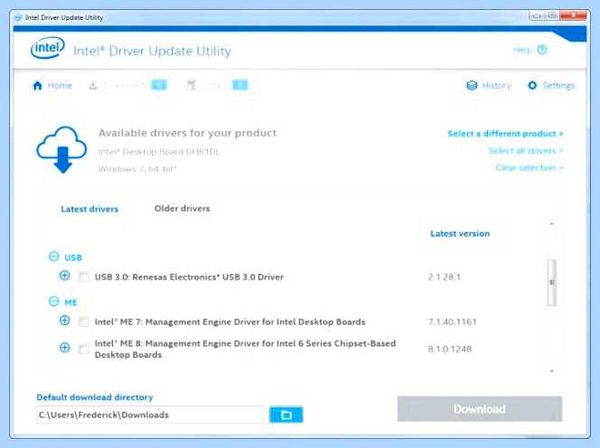Screen dimensions: 600x448
Task: Click the cloud download icon
Action: click(62, 149)
